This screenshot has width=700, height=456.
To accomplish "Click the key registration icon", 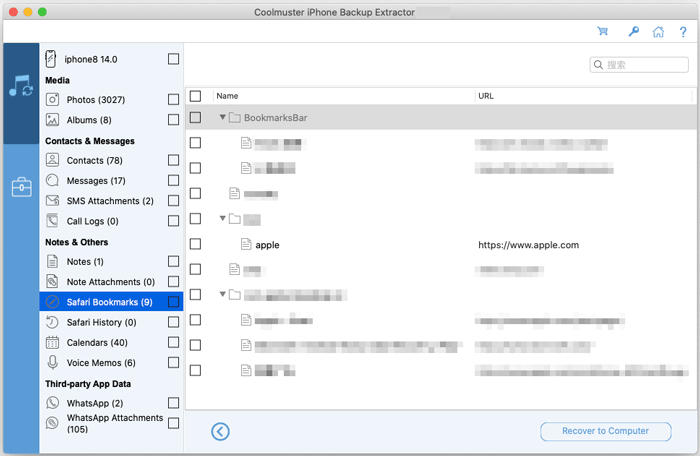I will click(633, 31).
